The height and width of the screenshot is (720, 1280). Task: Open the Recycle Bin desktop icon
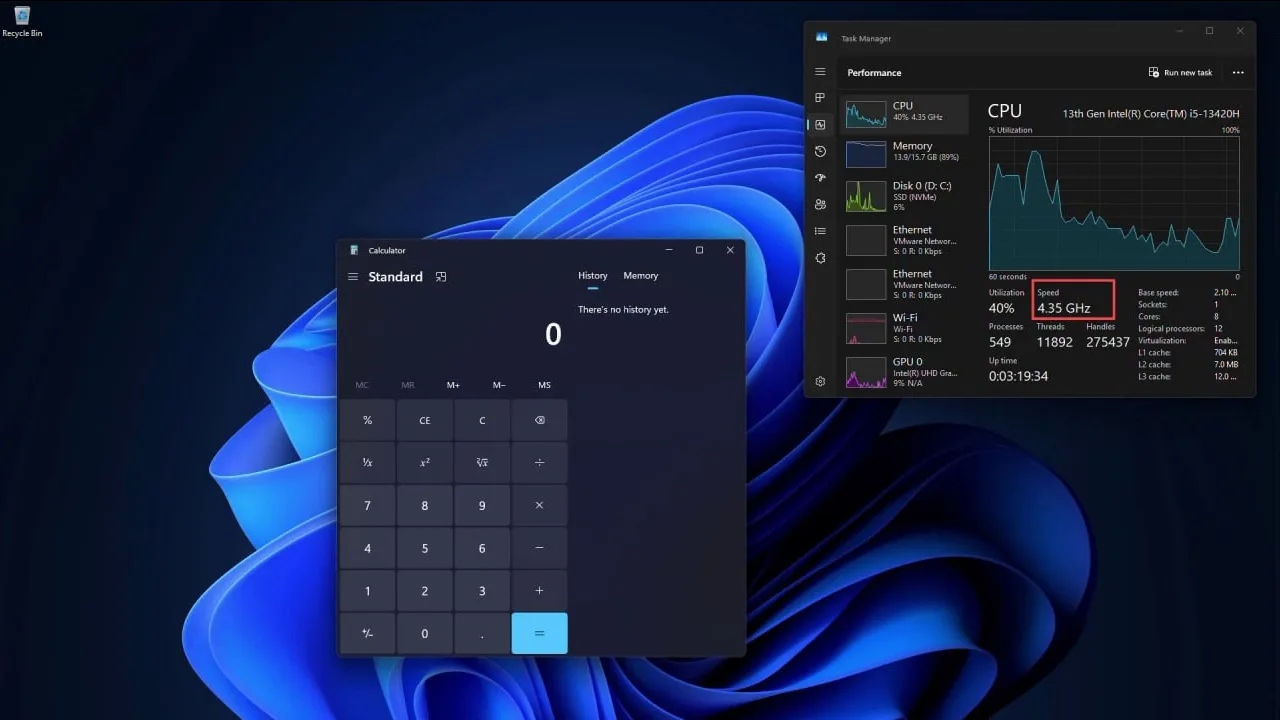pos(22,21)
